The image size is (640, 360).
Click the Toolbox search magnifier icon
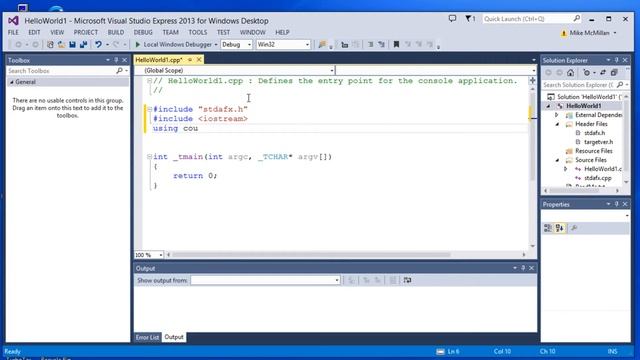pos(119,71)
